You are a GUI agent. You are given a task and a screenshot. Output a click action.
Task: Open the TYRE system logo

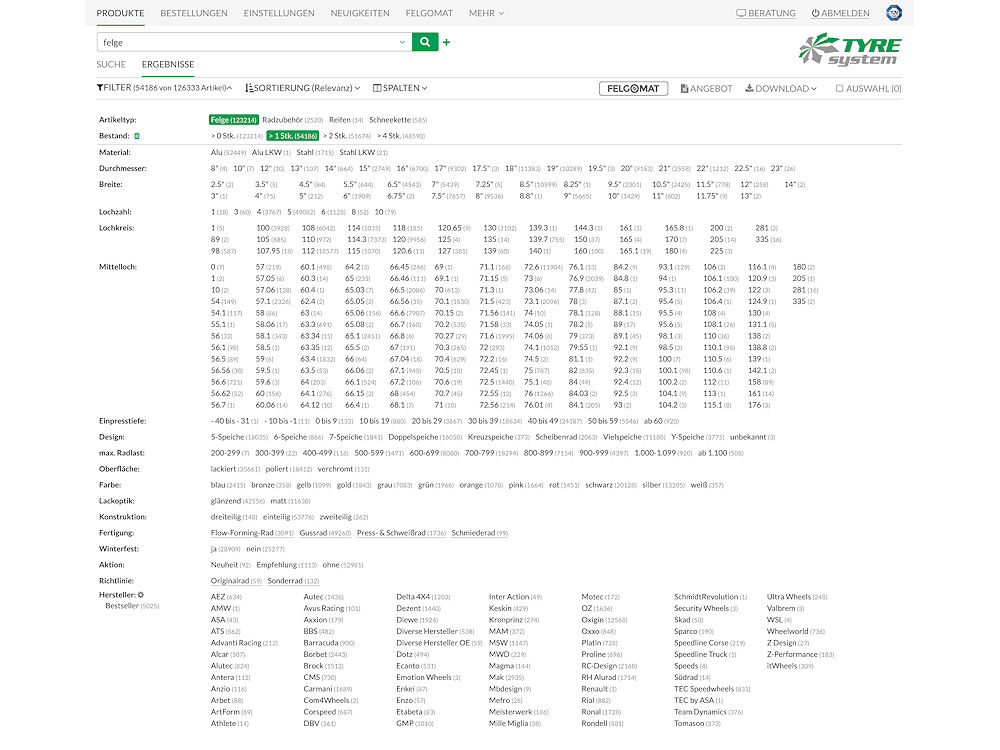849,49
